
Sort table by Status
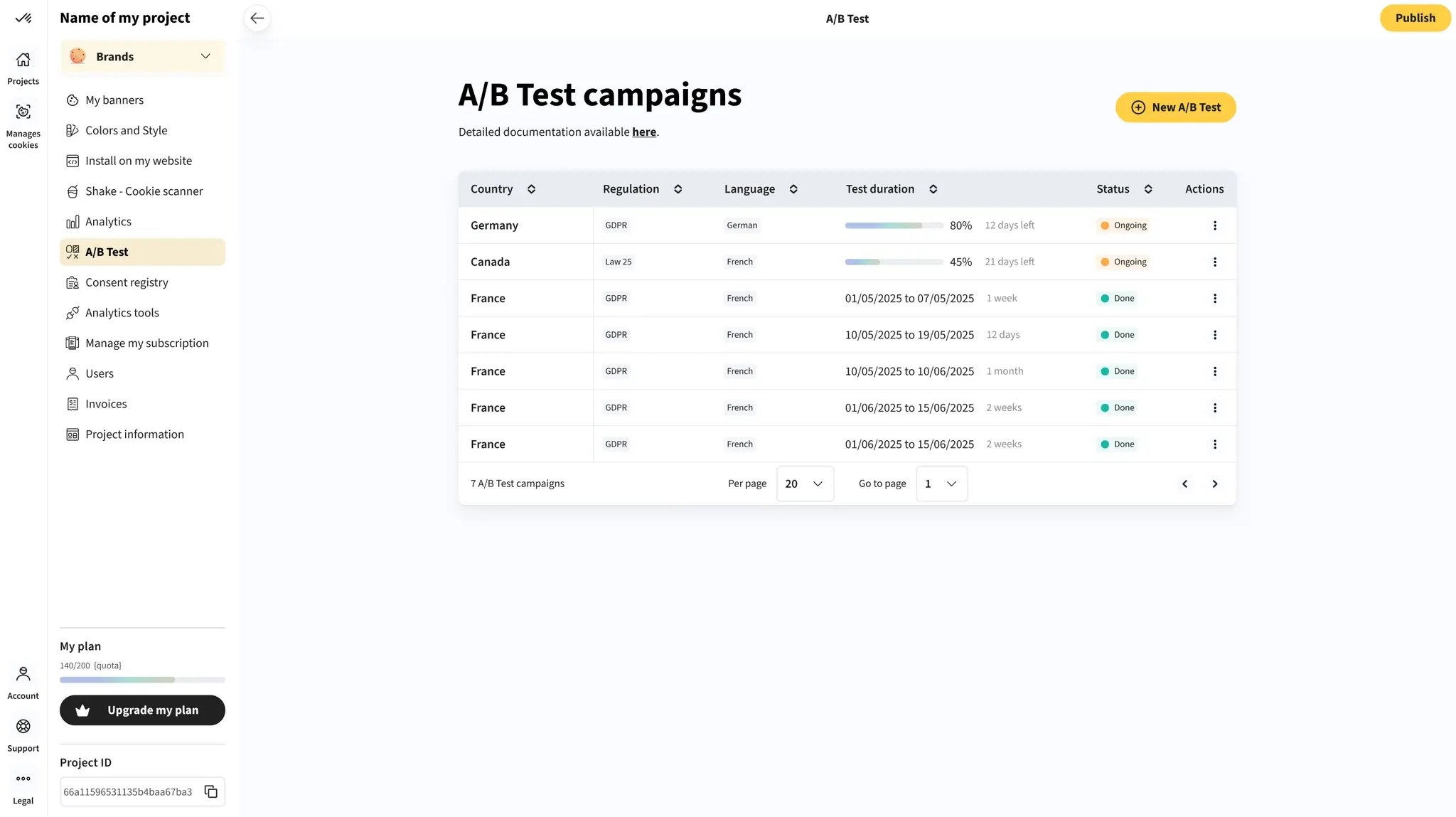tap(1147, 189)
